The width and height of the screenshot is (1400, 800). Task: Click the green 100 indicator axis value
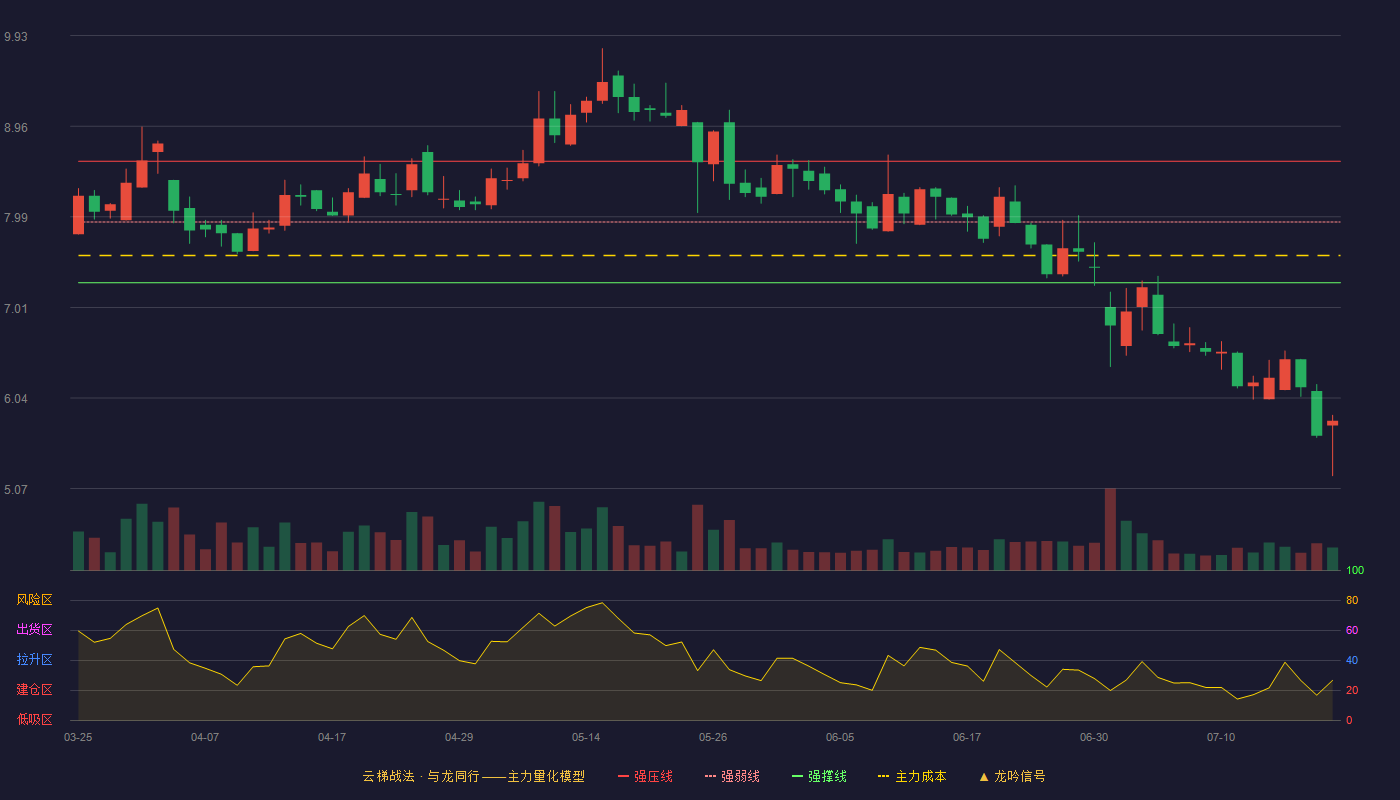(1355, 571)
